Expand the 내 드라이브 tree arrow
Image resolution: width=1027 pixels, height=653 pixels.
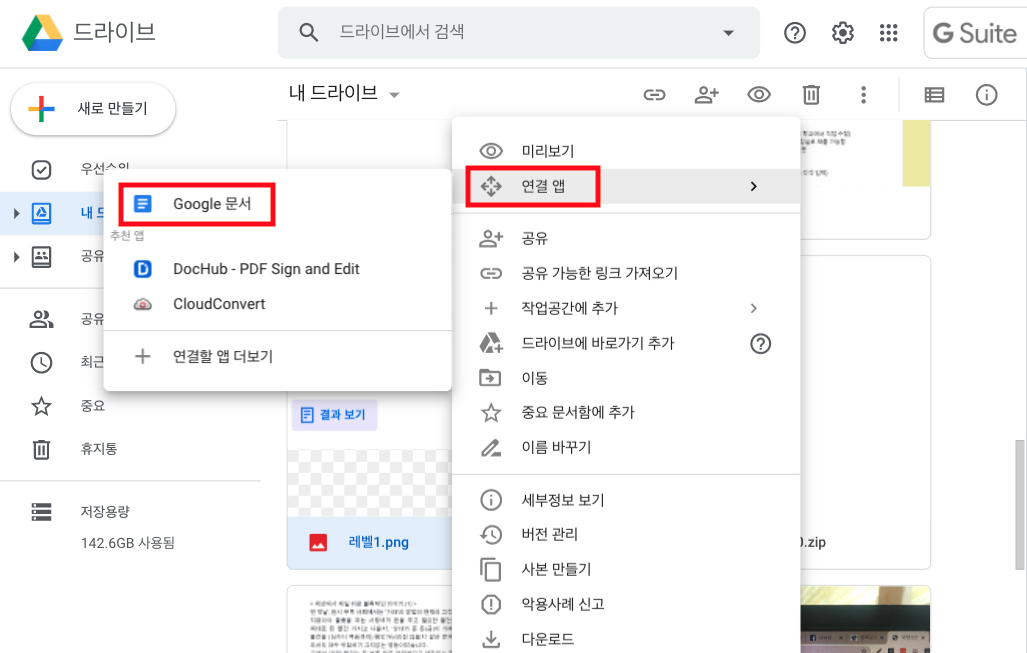pyautogui.click(x=16, y=213)
